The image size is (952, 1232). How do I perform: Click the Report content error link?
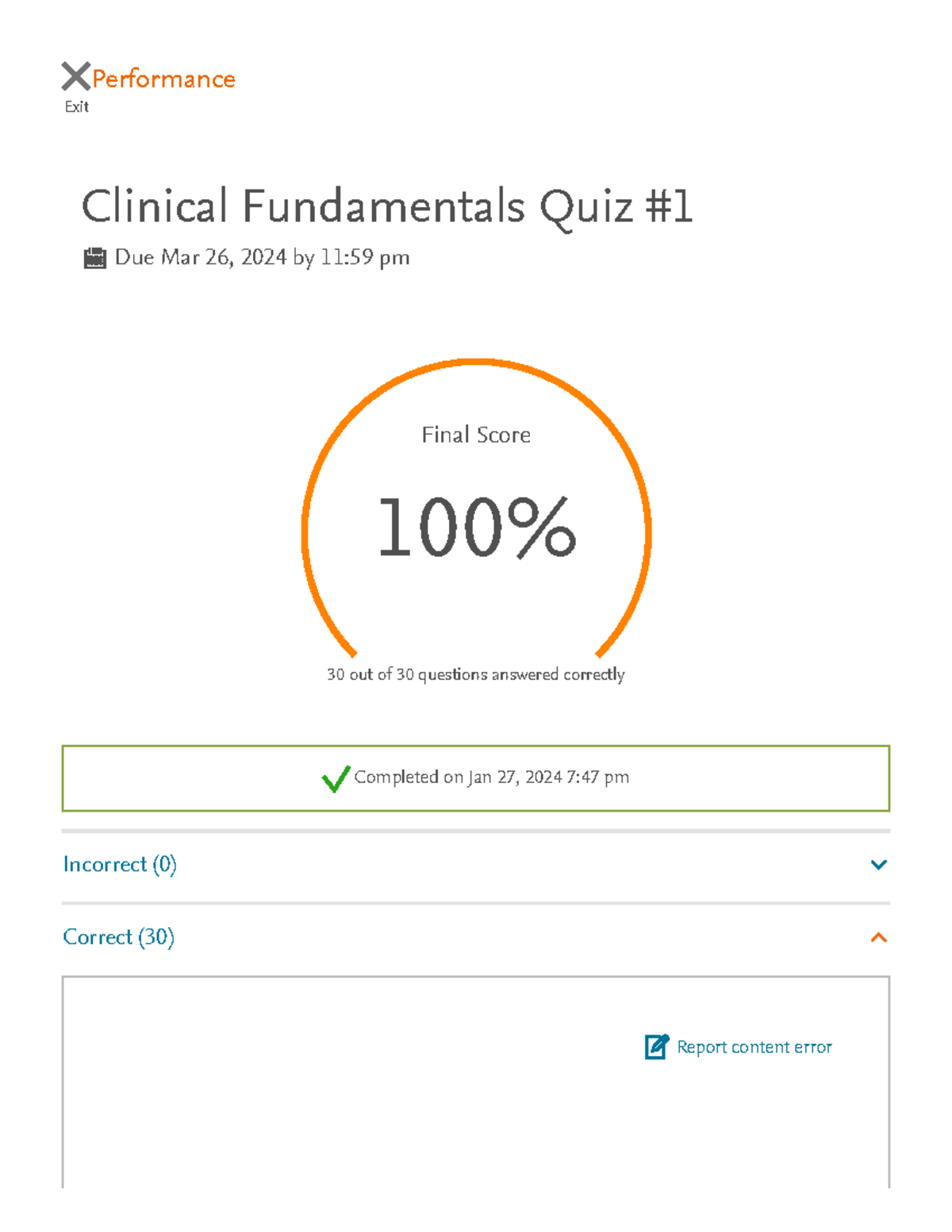click(x=754, y=1047)
